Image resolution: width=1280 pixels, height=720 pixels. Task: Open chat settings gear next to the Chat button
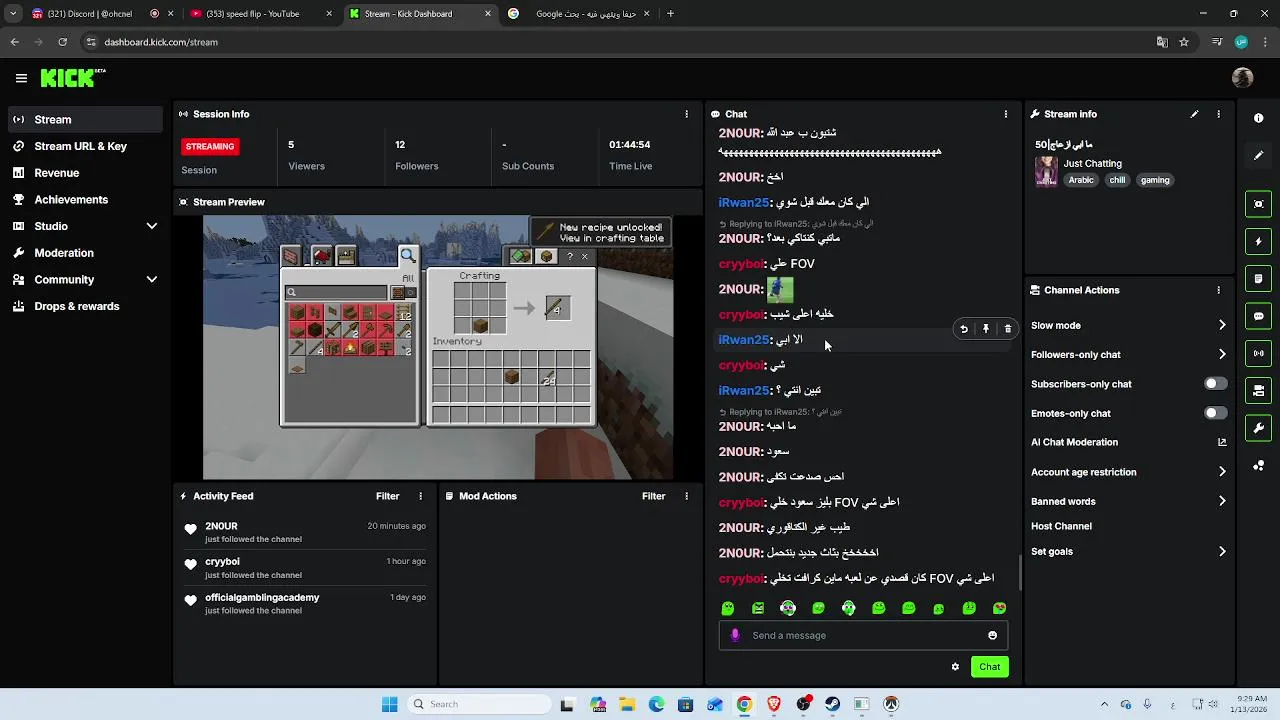[x=955, y=667]
